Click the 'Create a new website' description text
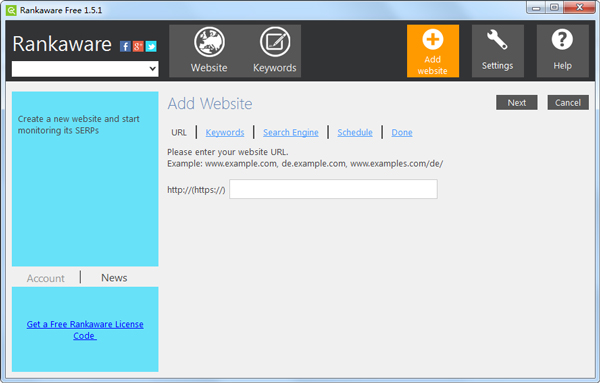Viewport: 600px width, 383px height. [x=78, y=125]
